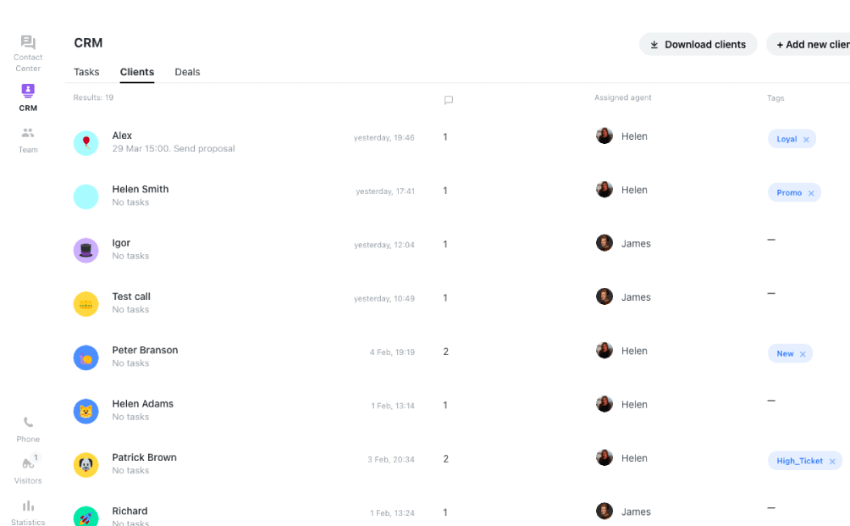The image size is (850, 526).
Task: Switch to the Tasks tab
Action: [x=86, y=72]
